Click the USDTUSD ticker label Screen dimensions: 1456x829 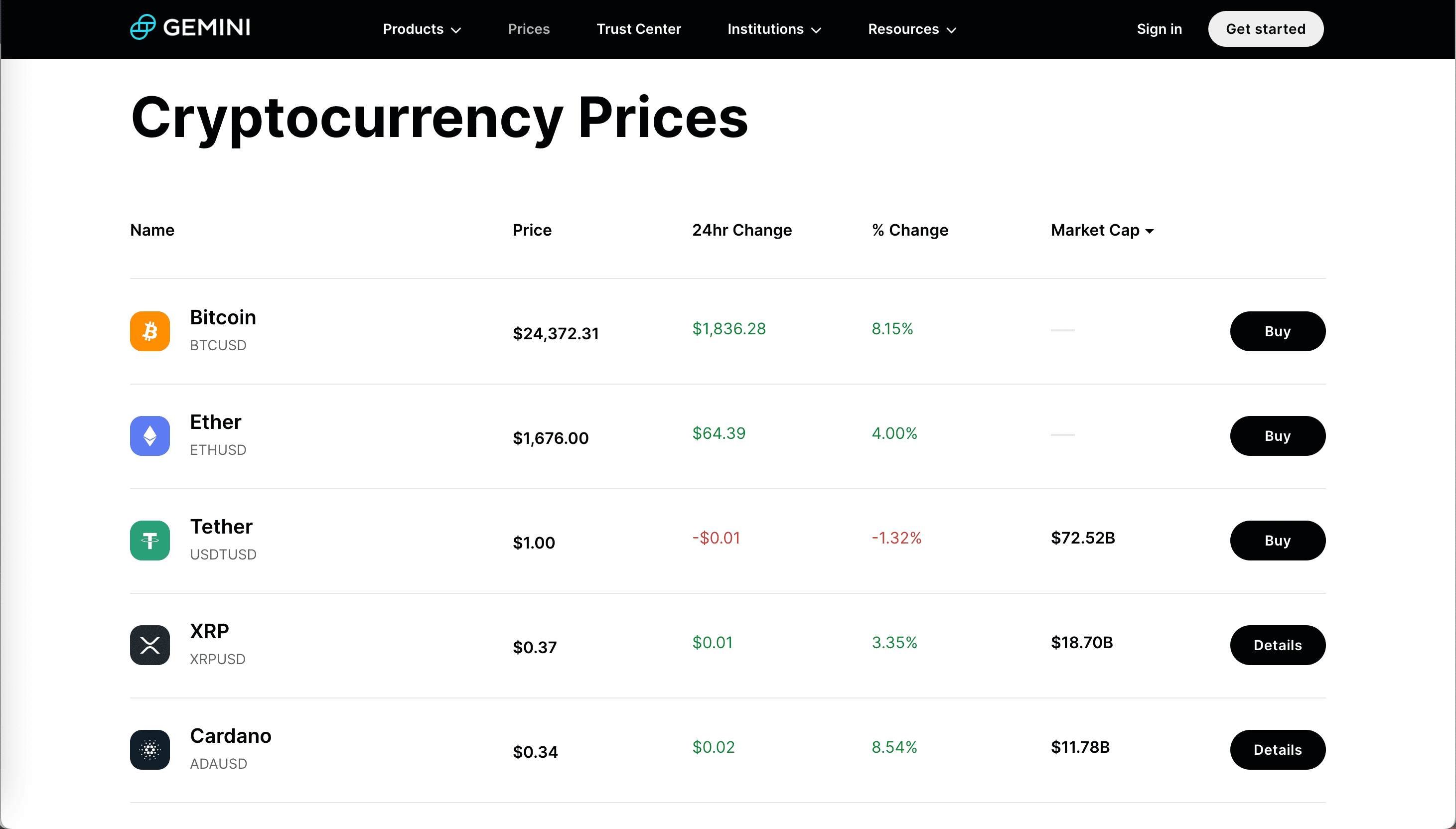click(223, 554)
